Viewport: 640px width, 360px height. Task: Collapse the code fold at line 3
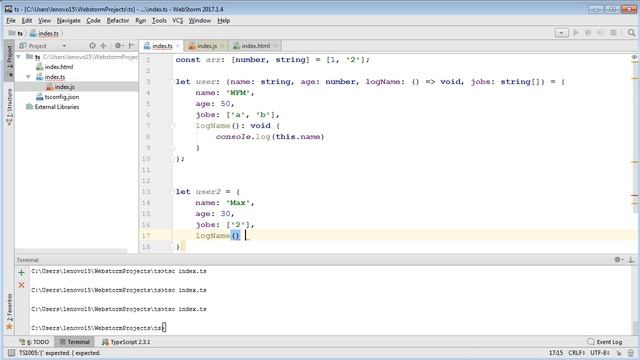coord(172,82)
